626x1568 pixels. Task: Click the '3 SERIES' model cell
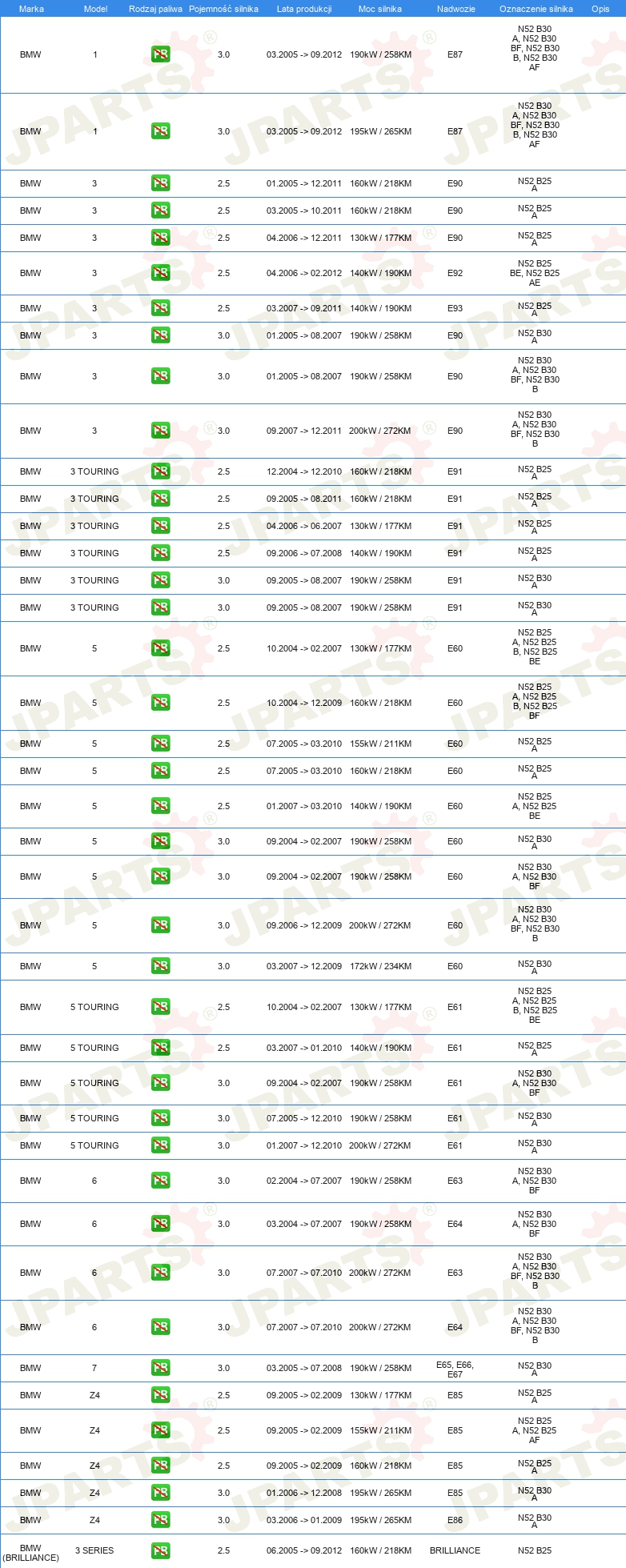[94, 1550]
